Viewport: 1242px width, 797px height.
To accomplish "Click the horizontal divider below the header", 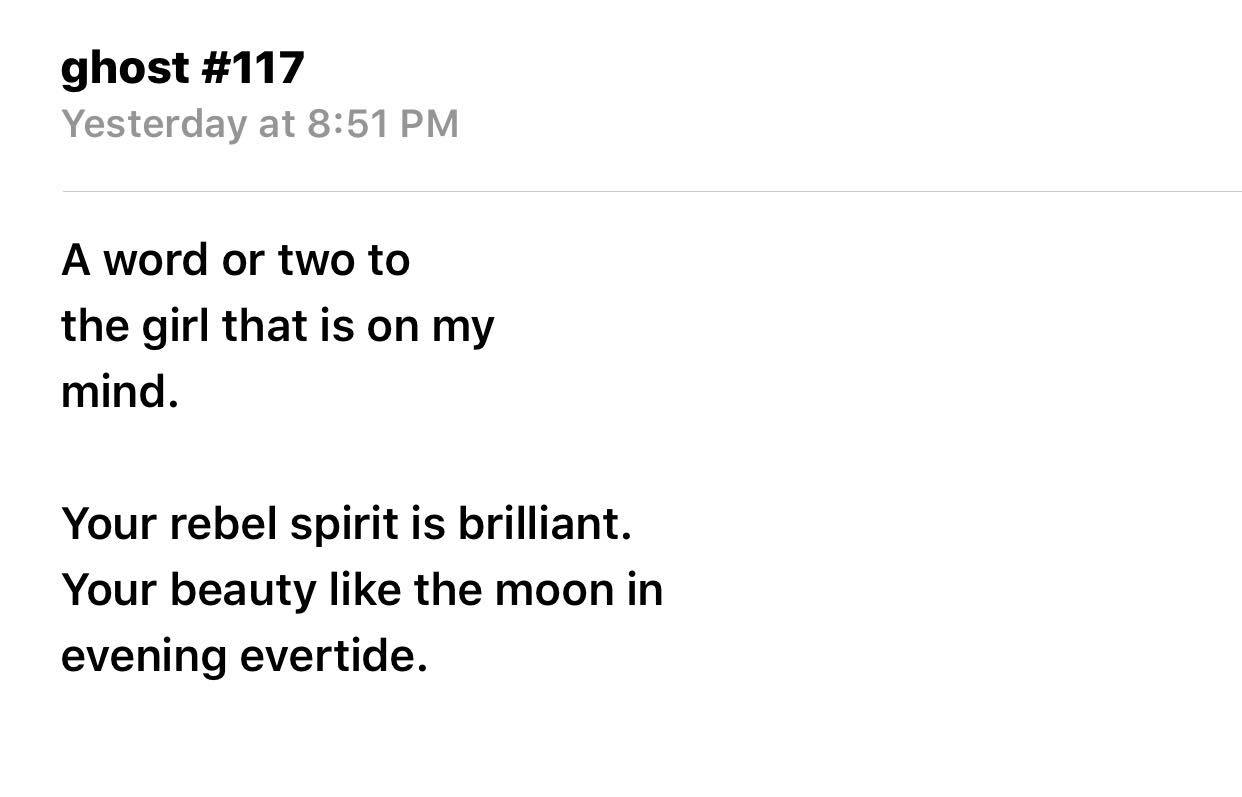I will (650, 191).
